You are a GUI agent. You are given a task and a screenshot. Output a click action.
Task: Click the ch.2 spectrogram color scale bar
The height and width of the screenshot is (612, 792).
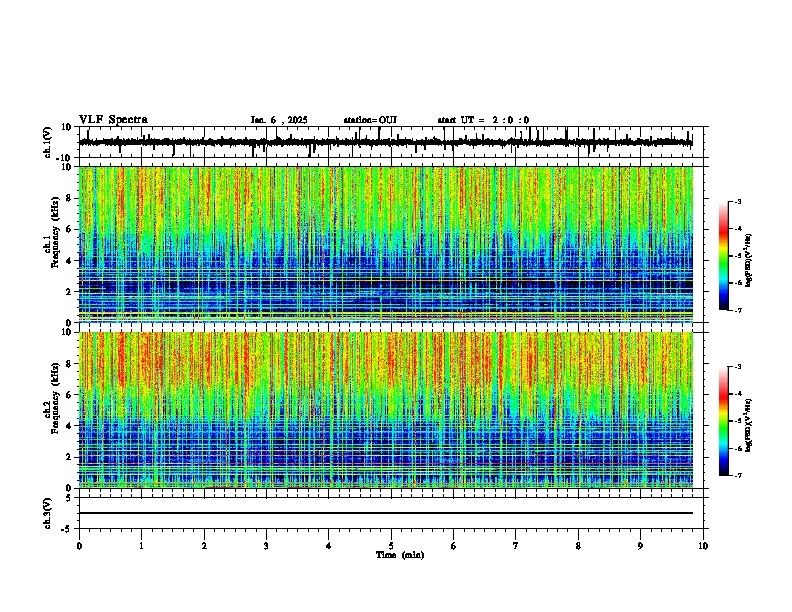click(724, 421)
